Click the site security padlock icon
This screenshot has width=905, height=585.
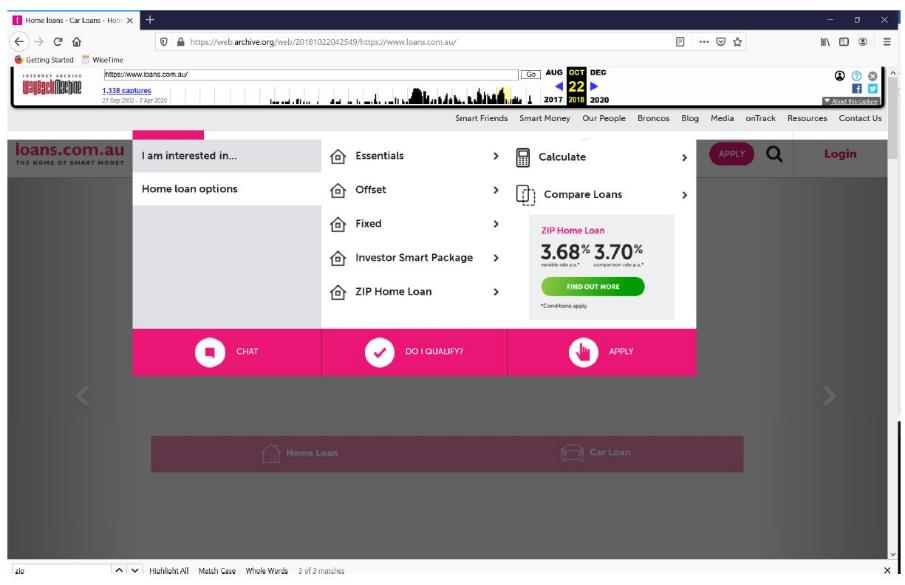(x=181, y=42)
